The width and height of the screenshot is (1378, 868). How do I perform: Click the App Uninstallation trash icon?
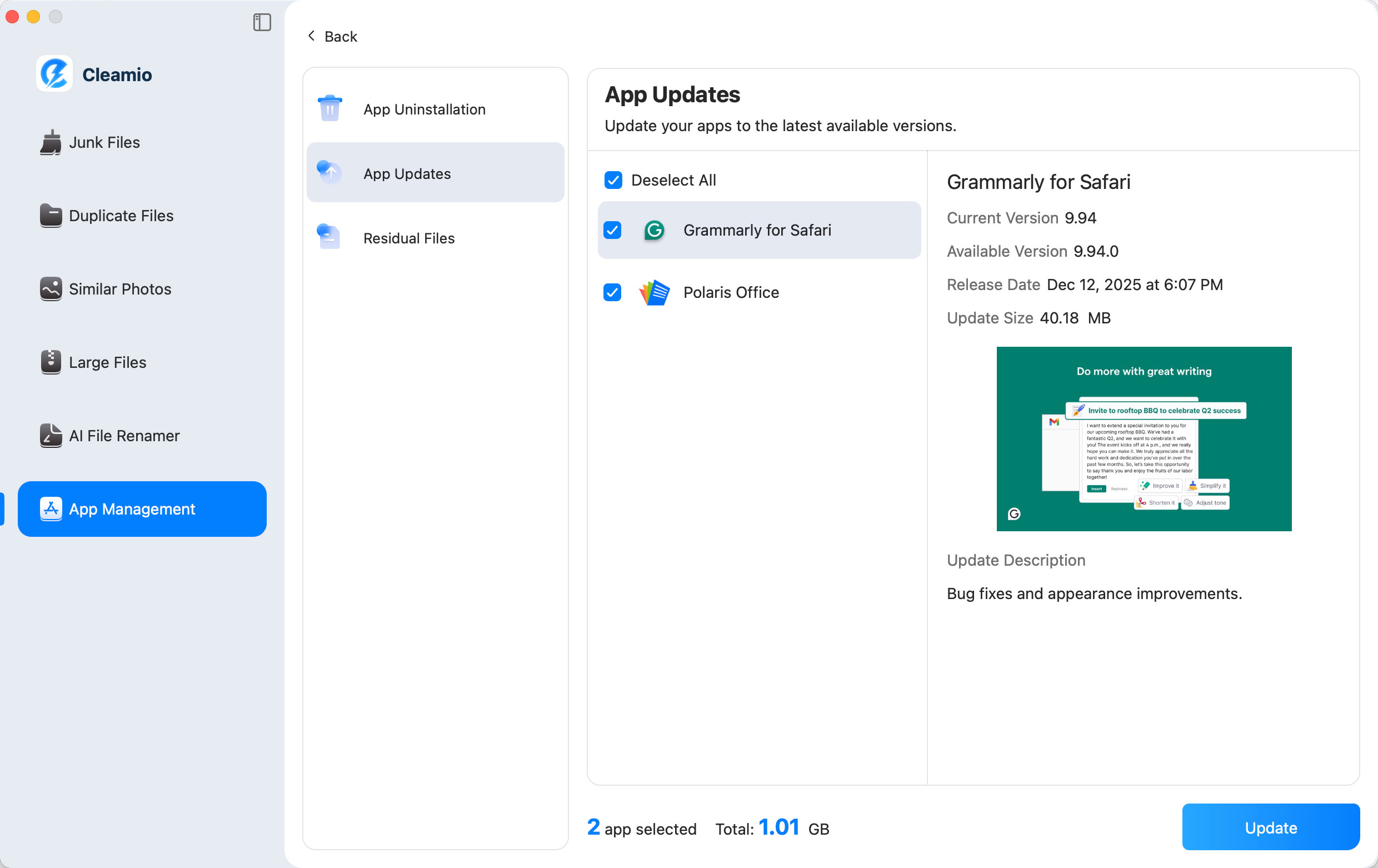(329, 108)
